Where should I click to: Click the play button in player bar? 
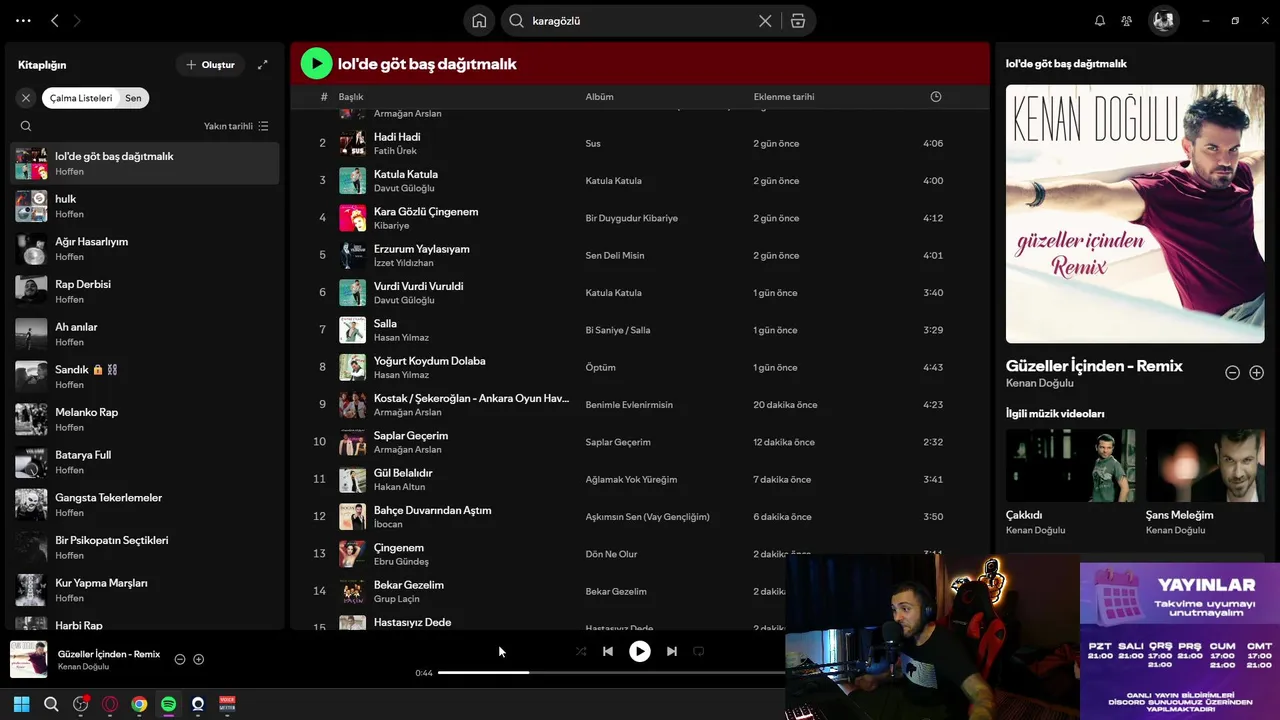[640, 651]
